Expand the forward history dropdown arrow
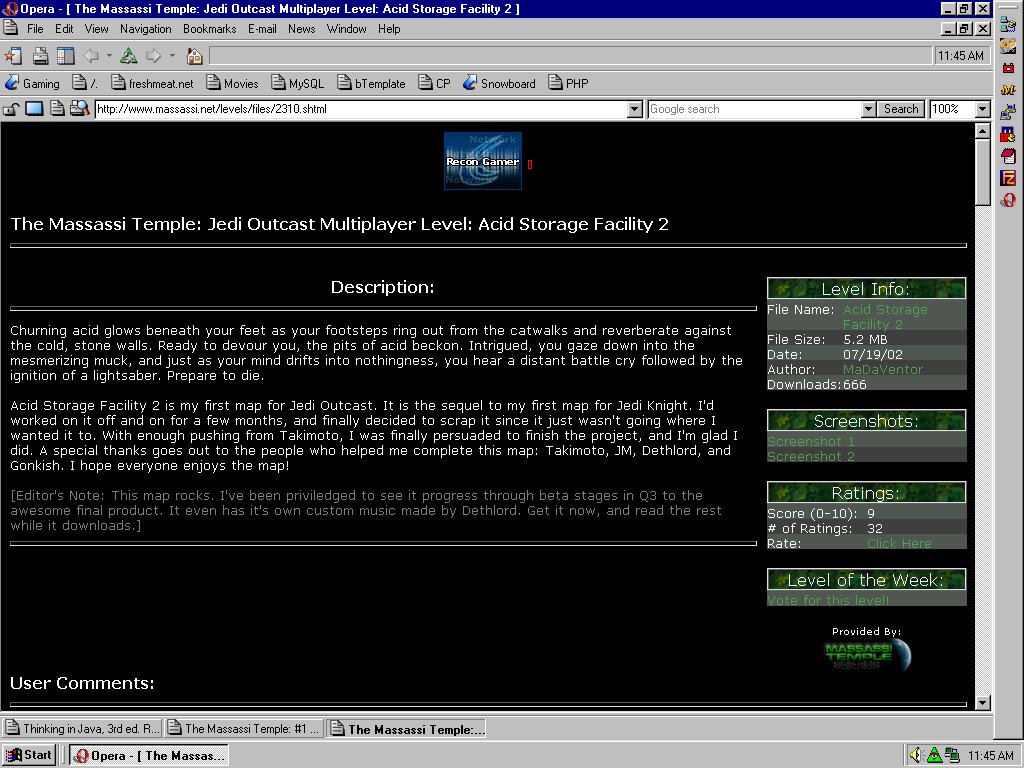Image resolution: width=1024 pixels, height=768 pixels. tap(172, 56)
